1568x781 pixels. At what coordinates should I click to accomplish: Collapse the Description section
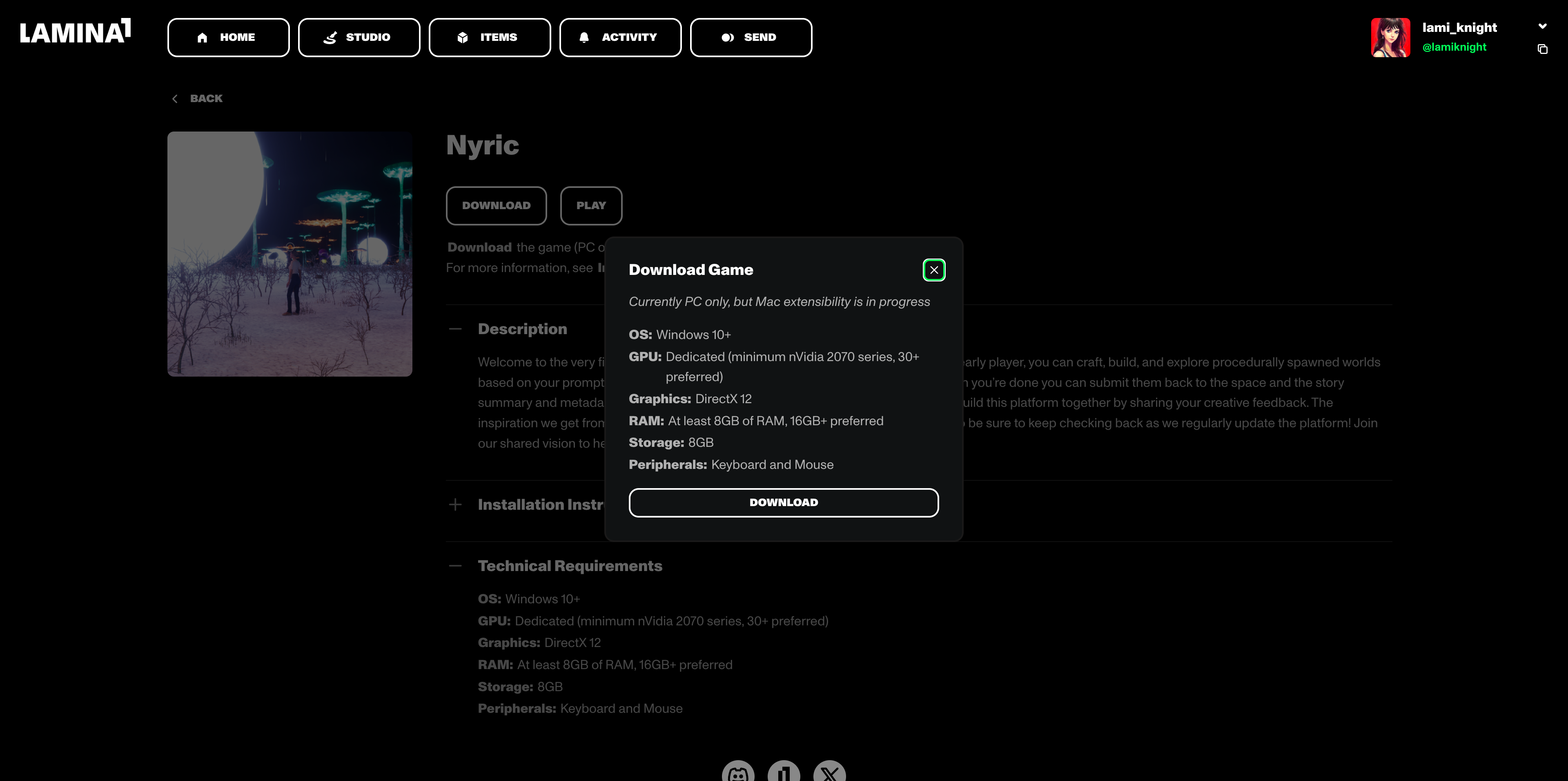pyautogui.click(x=455, y=329)
